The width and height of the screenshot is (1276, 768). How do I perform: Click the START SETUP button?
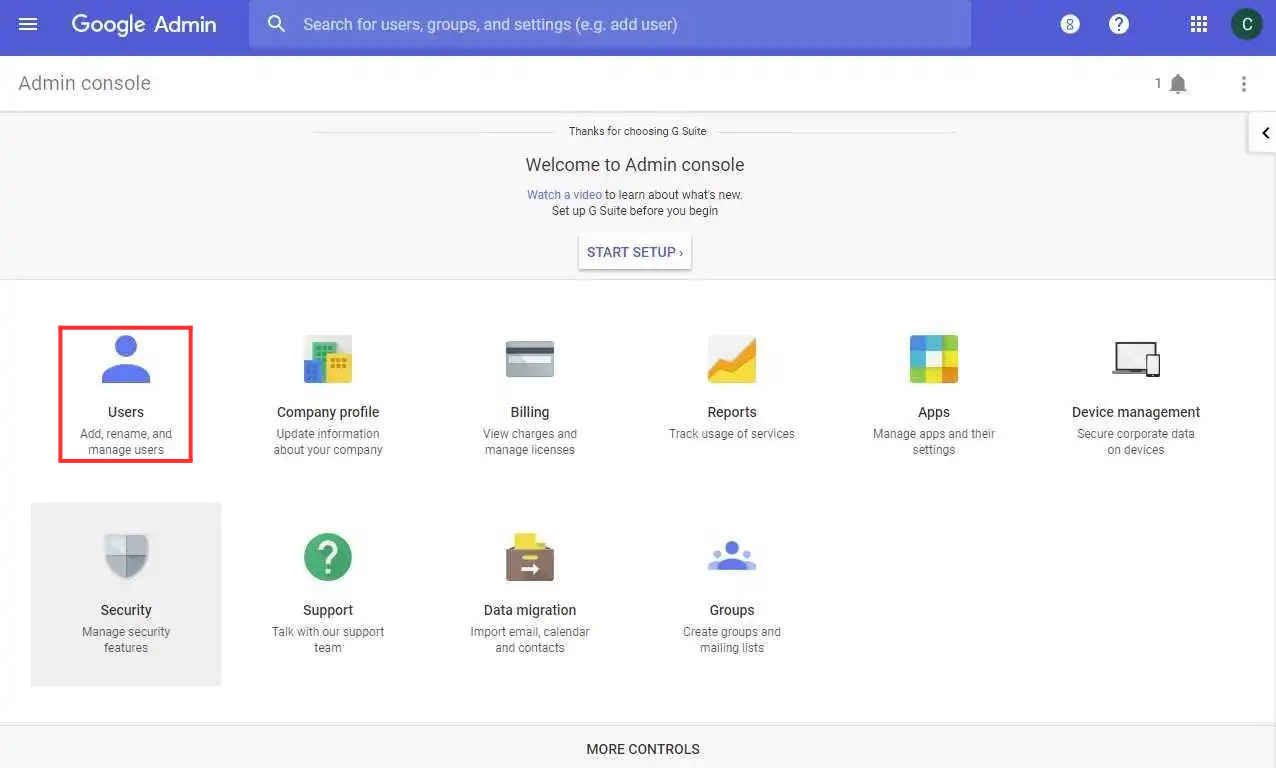coord(635,252)
